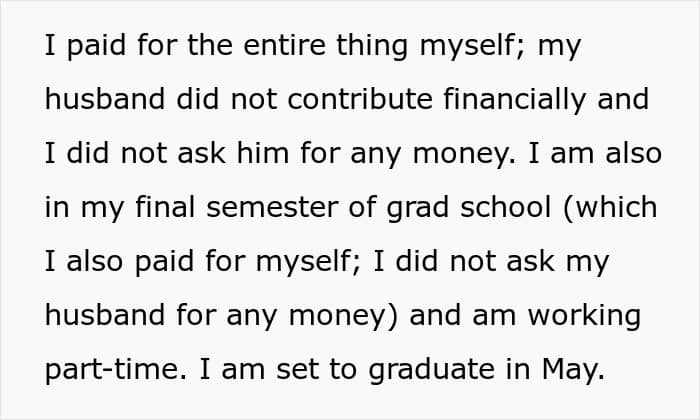The image size is (700, 420).
Task: Click the word "contribute"
Action: tap(360, 99)
